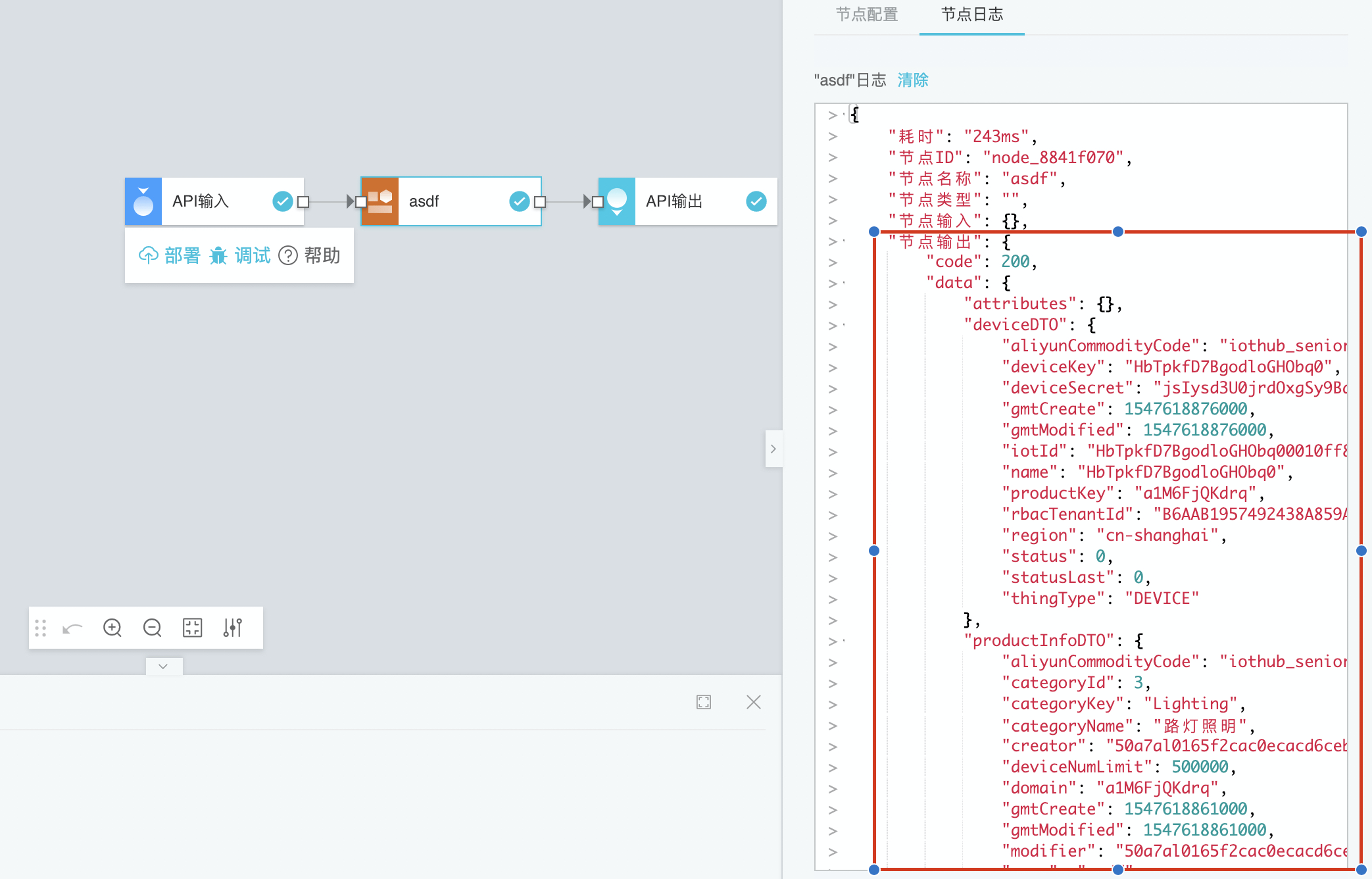Click the undo arrow in canvas toolbar
Screen dimensions: 1372x879
[x=72, y=628]
